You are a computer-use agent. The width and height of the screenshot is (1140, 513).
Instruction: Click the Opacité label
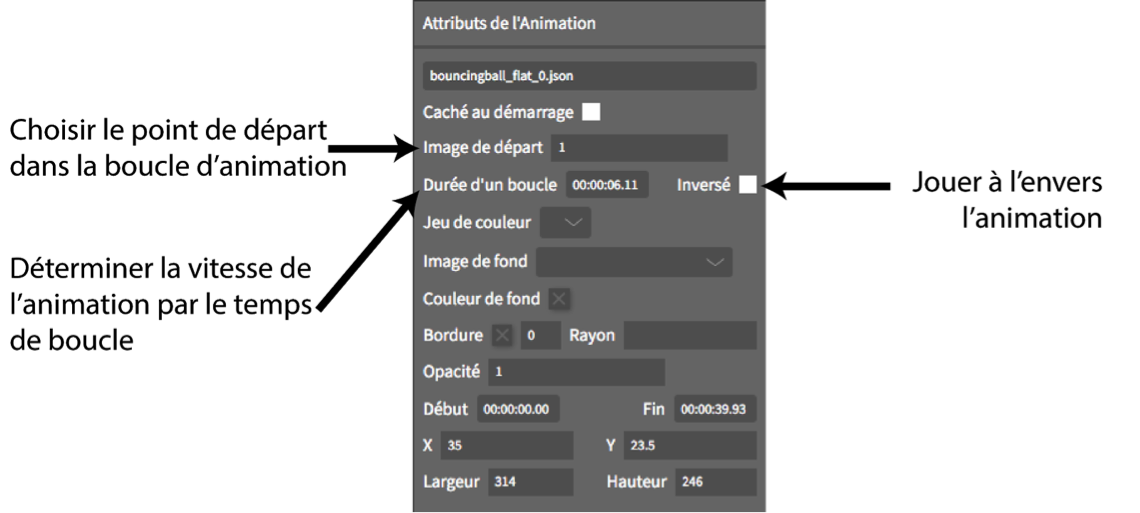(451, 371)
